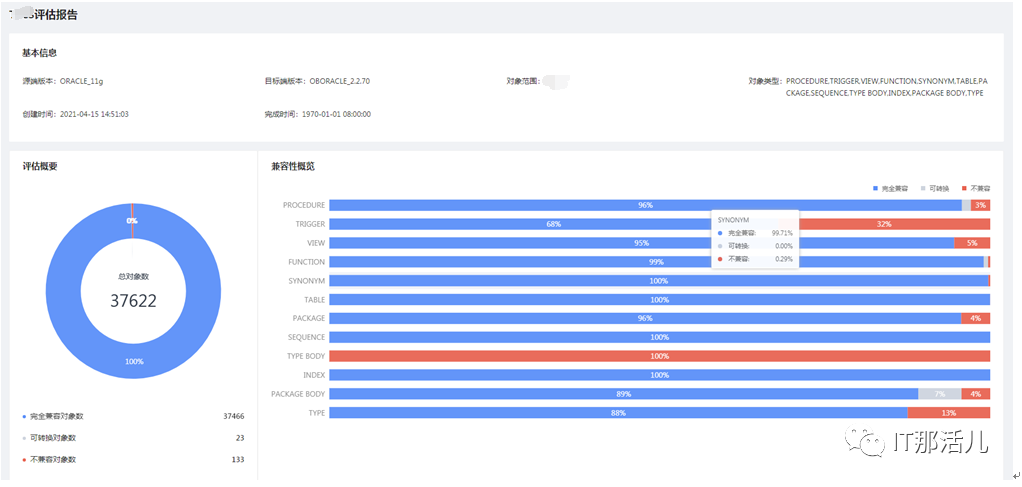The image size is (1022, 487).
Task: Click the red 100% TYPE BODY bar
Action: [660, 357]
